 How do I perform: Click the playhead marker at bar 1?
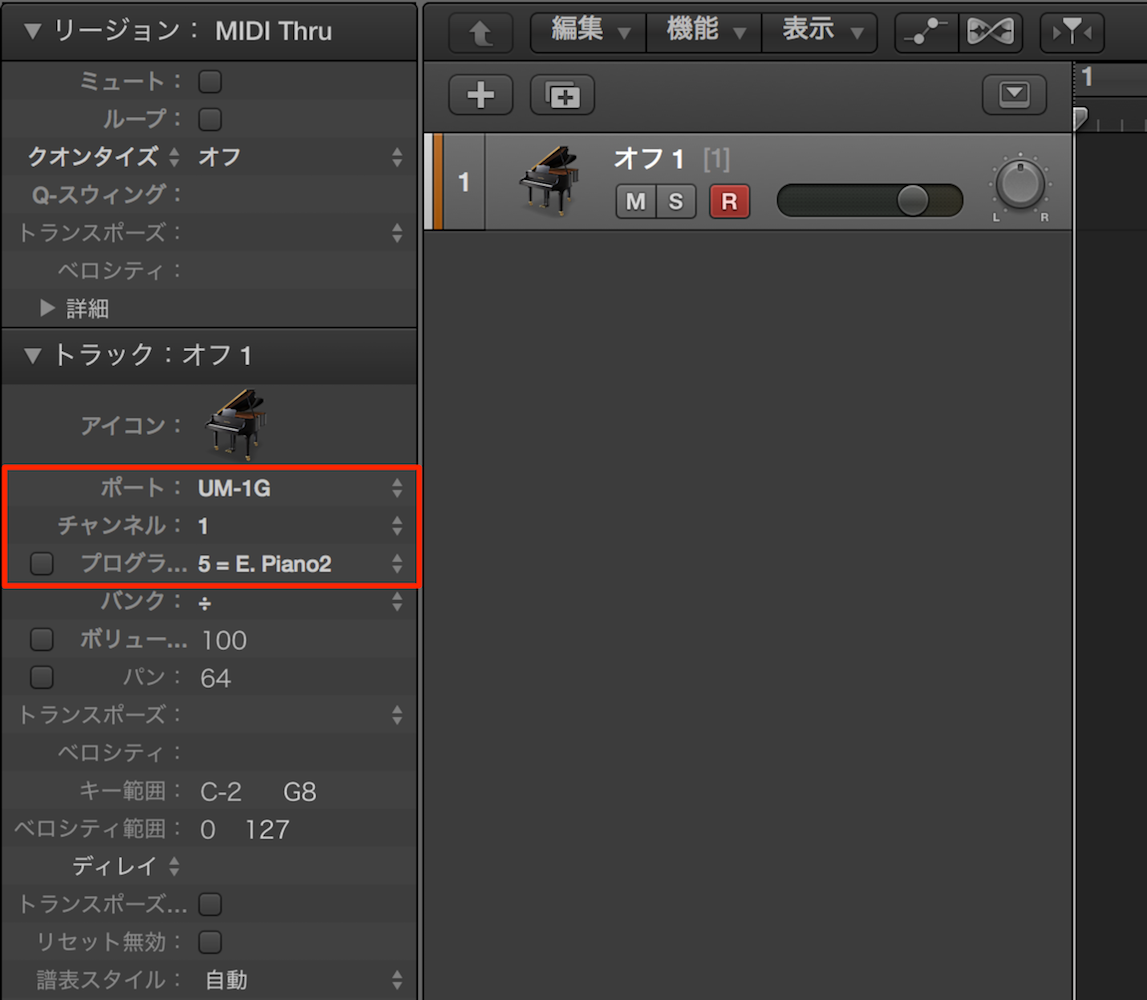[1080, 118]
